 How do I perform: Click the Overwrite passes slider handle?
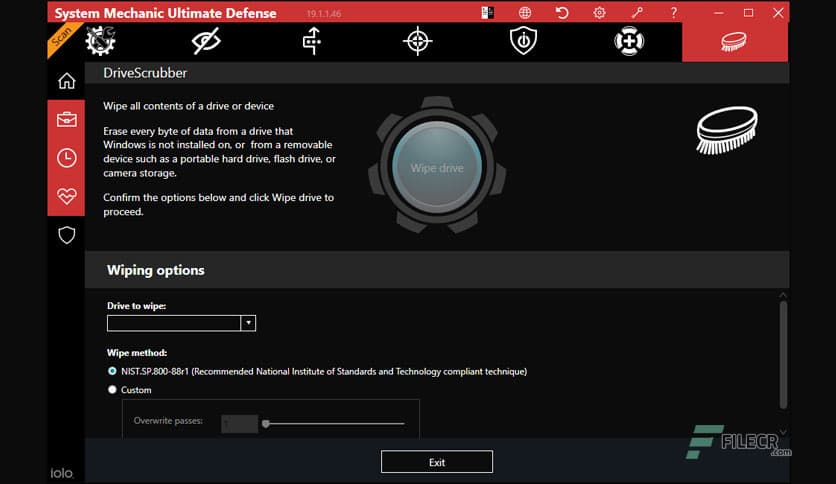pos(266,424)
